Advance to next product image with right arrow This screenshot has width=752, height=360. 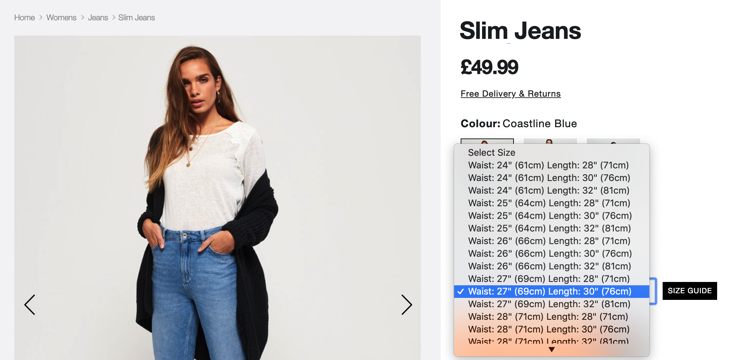[406, 305]
